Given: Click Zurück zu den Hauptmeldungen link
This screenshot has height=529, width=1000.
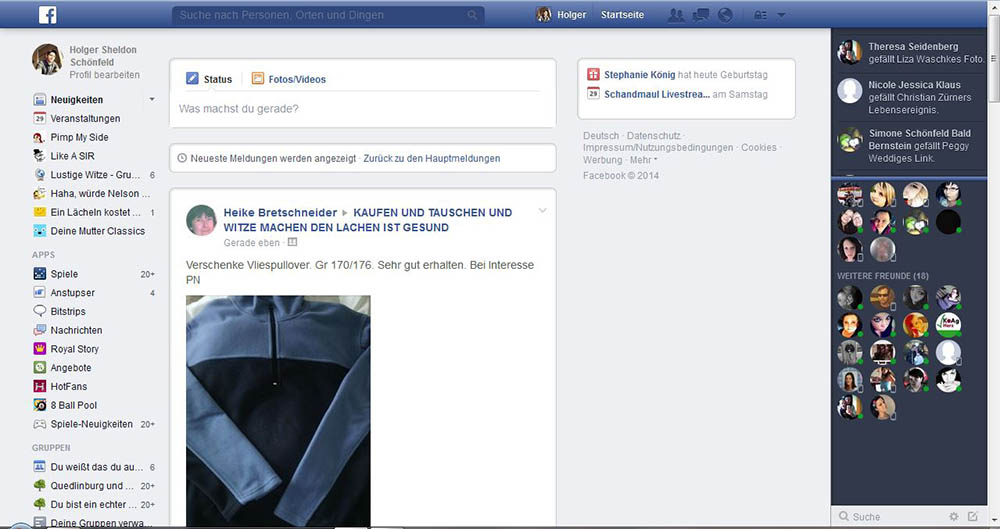Looking at the screenshot, I should click(432, 158).
